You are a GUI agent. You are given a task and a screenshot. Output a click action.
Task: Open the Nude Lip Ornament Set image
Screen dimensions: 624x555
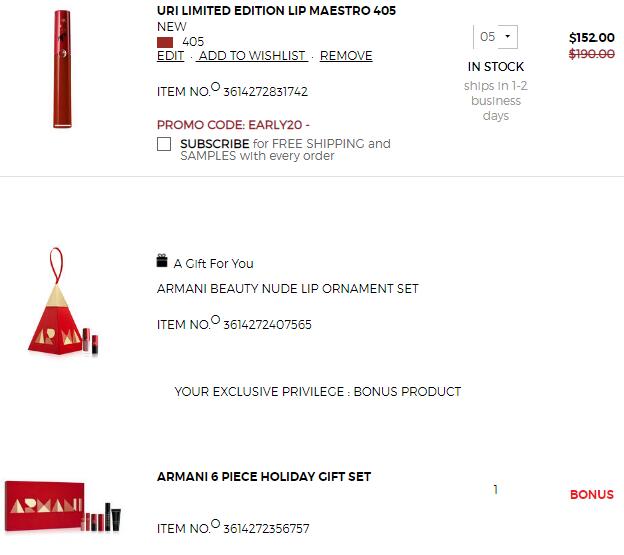(63, 302)
